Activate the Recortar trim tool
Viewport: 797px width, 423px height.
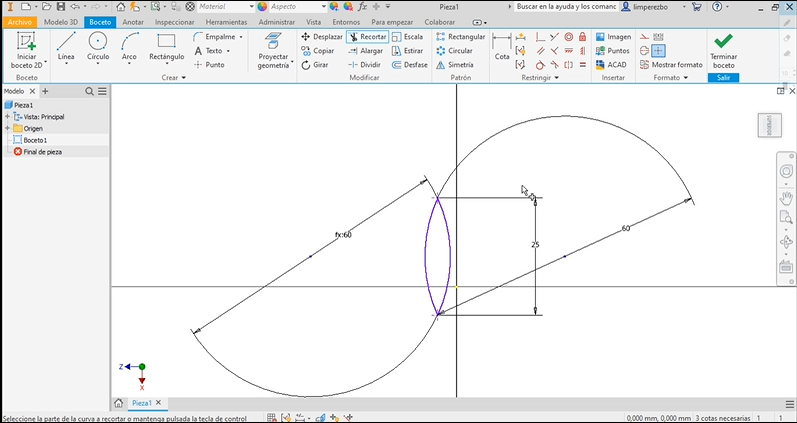[368, 37]
